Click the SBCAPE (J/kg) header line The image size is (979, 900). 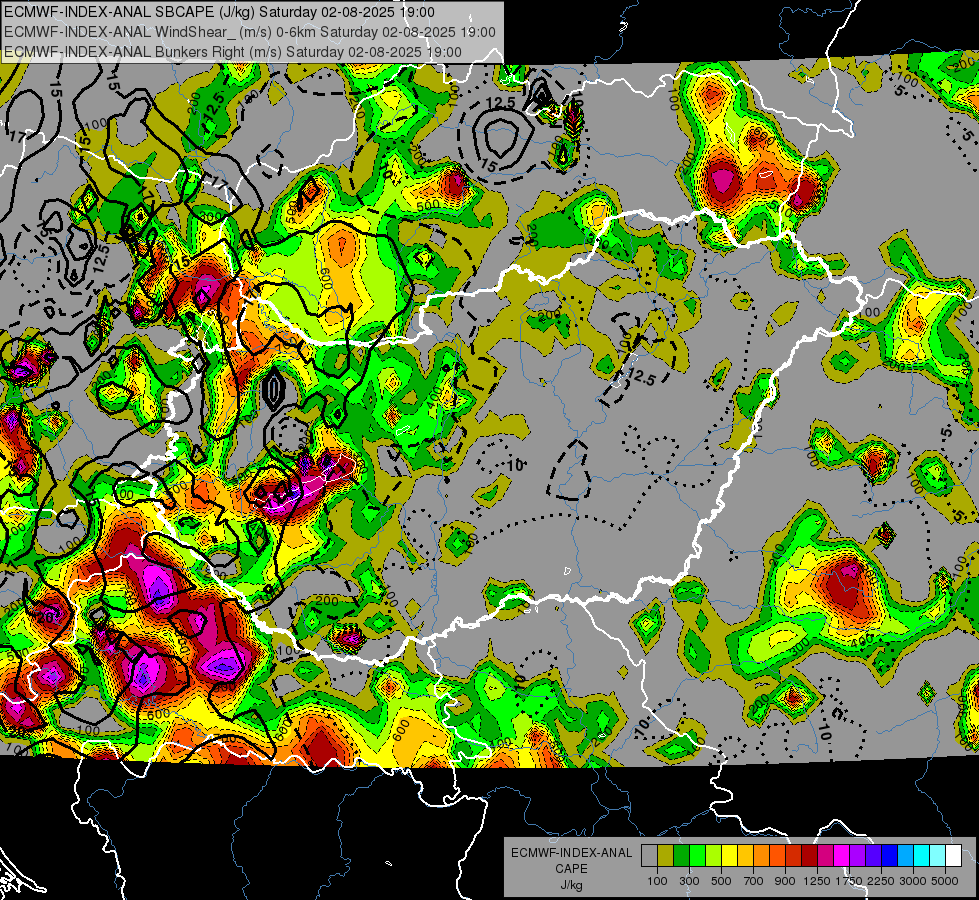(x=219, y=12)
